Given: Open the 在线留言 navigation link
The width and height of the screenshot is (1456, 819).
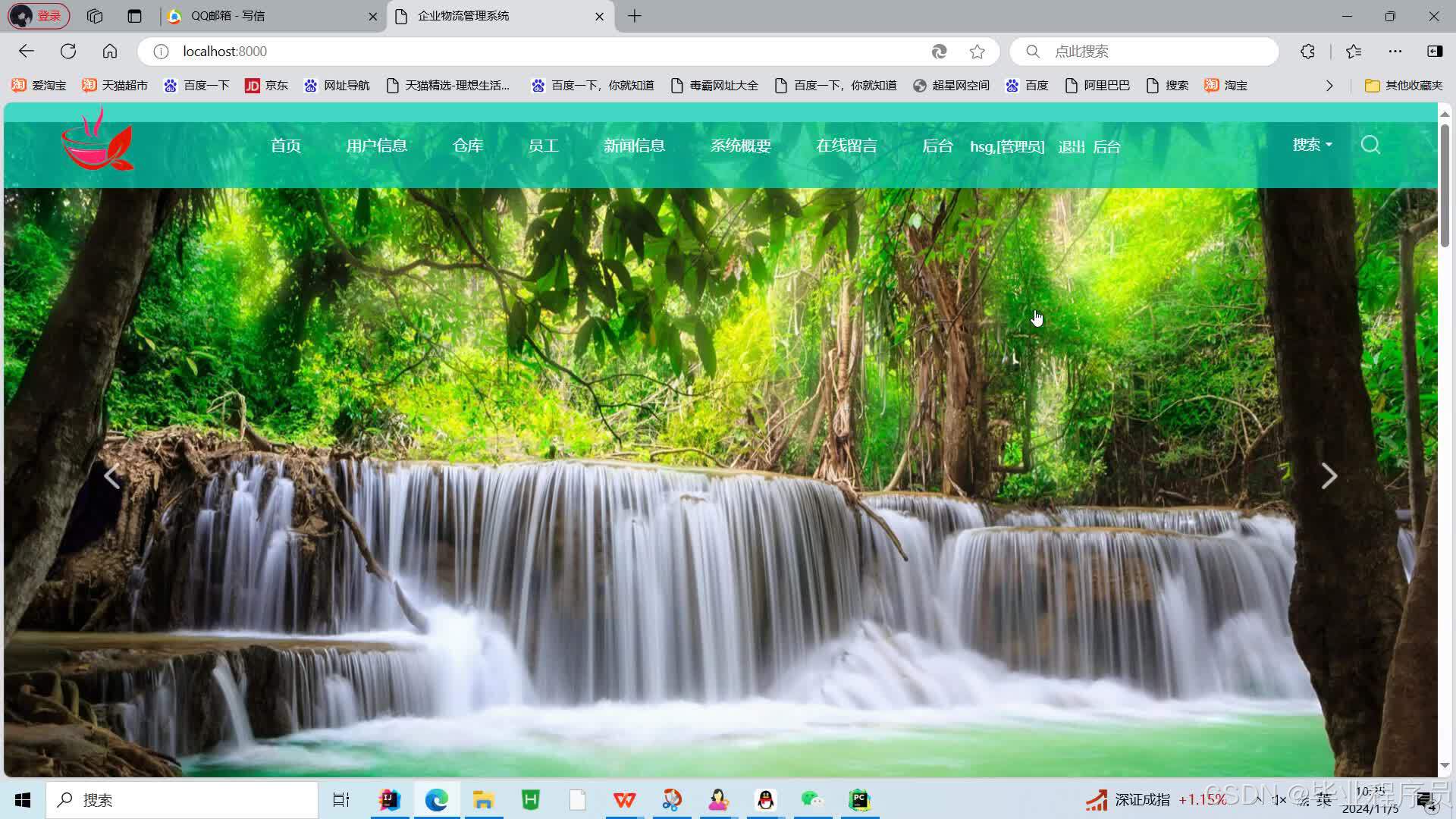Looking at the screenshot, I should coord(846,146).
